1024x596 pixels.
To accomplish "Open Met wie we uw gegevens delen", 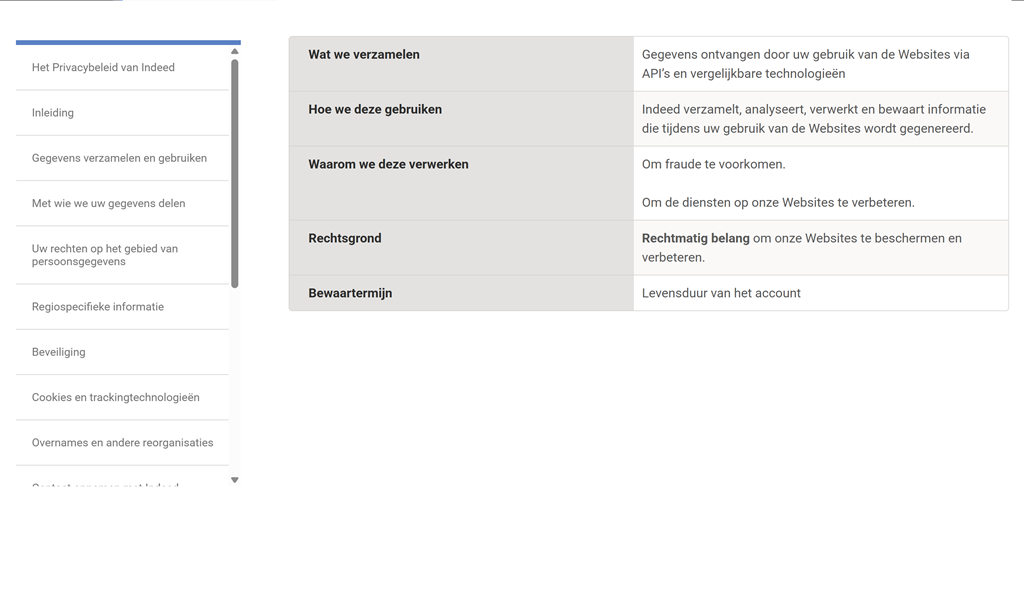I will (108, 203).
